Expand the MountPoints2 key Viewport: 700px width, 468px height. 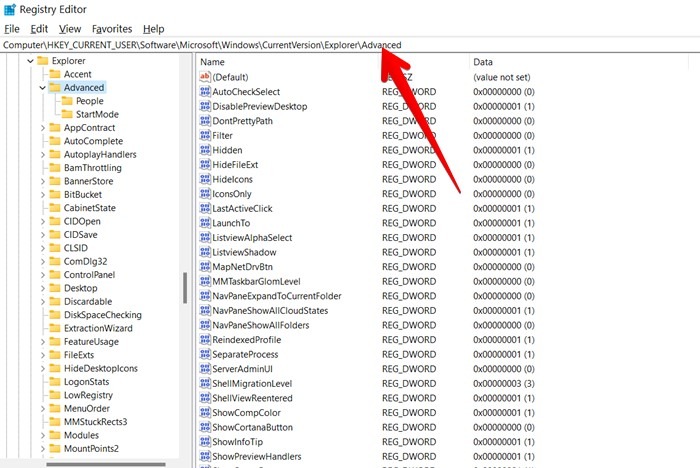pos(43,448)
